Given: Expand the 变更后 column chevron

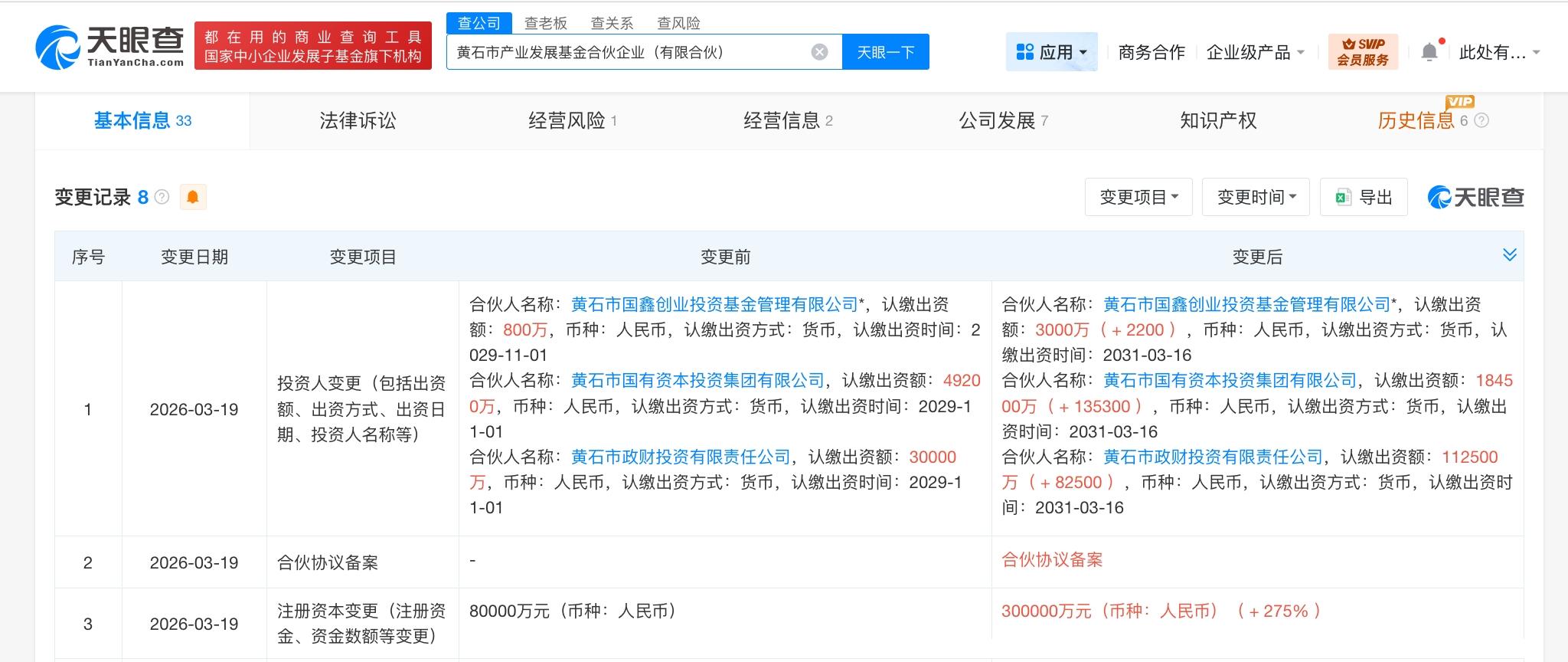Looking at the screenshot, I should [x=1509, y=254].
